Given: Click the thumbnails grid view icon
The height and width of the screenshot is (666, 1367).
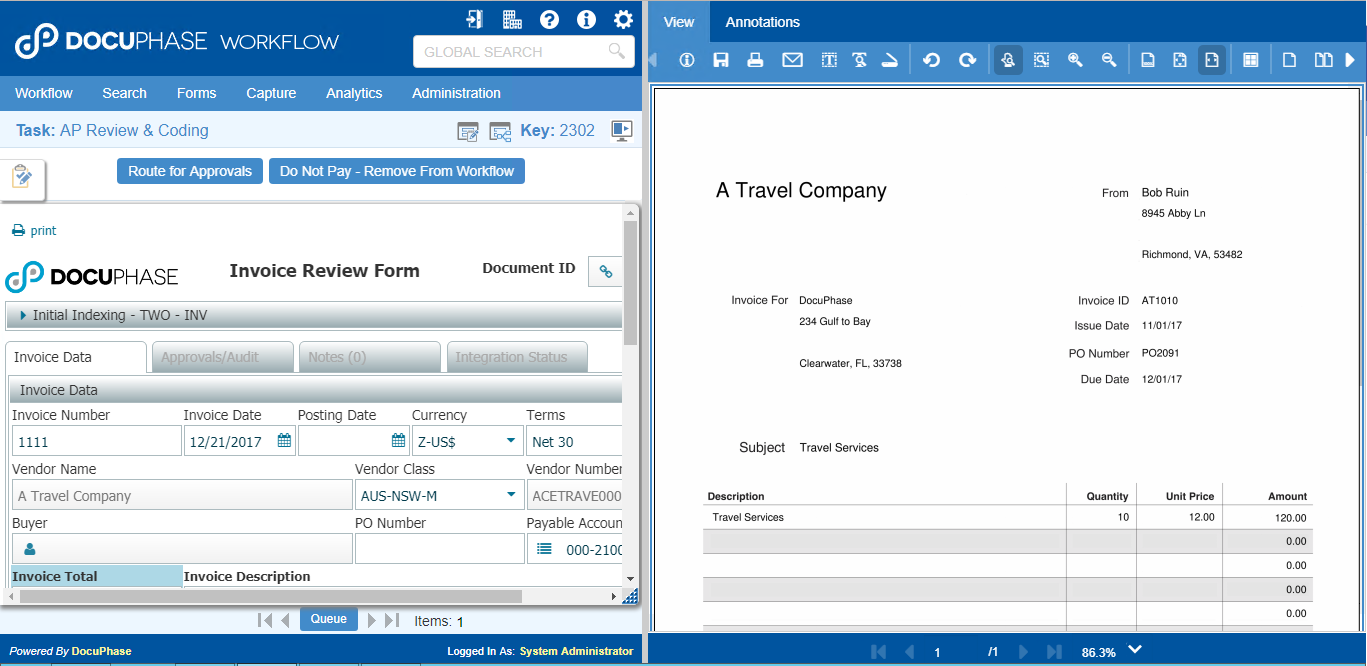Looking at the screenshot, I should [1251, 60].
